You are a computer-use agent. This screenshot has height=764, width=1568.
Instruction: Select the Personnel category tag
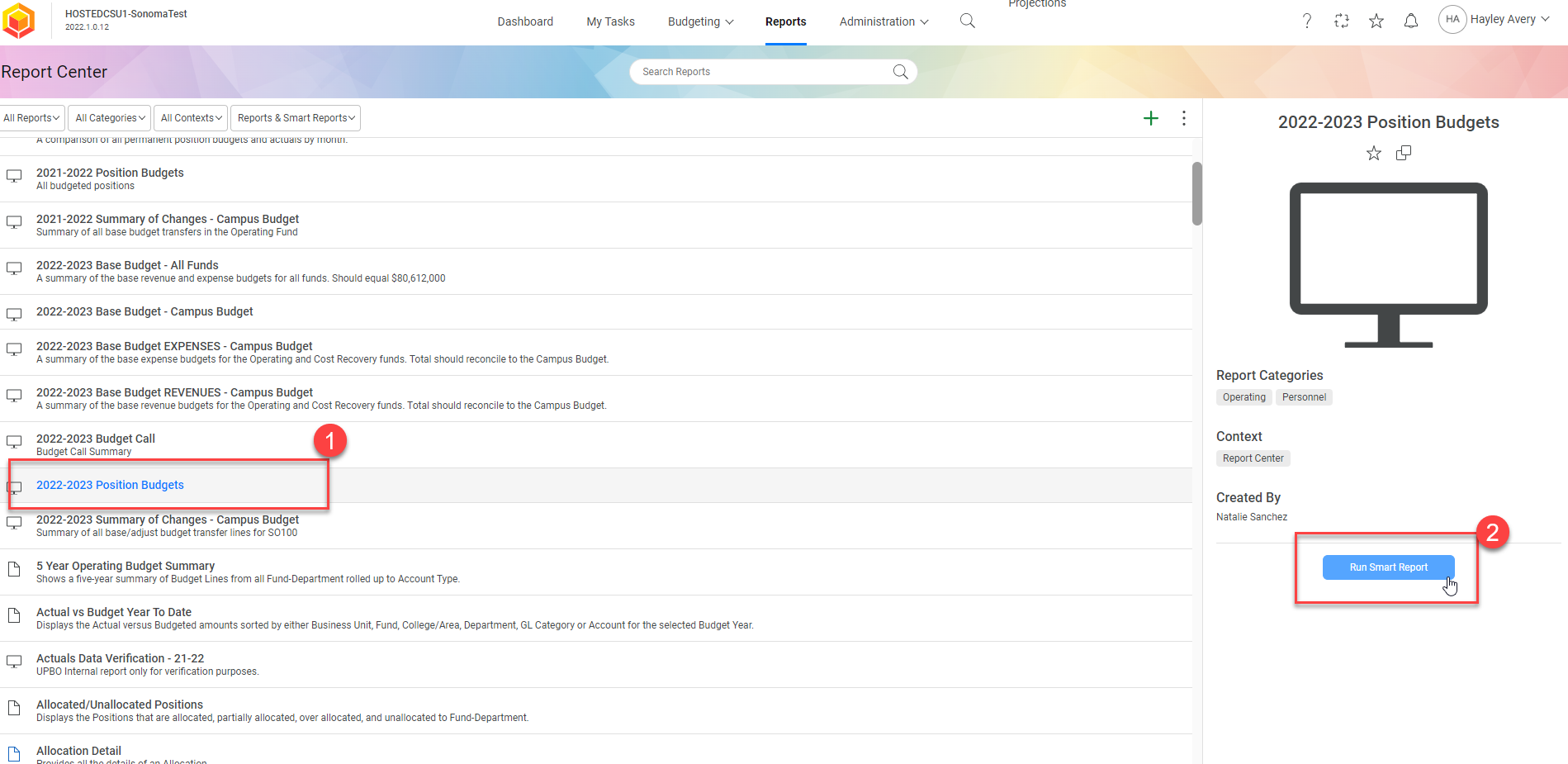1304,396
